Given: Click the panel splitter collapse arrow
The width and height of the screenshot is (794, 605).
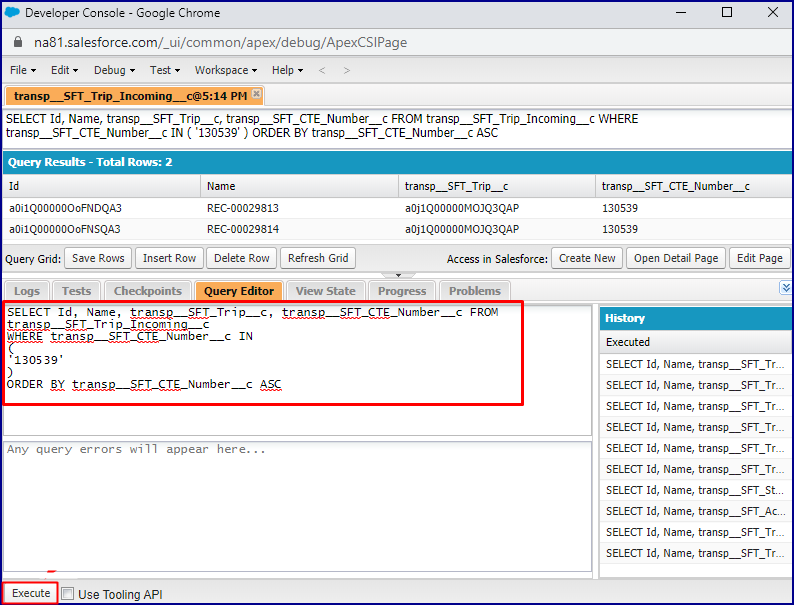Looking at the screenshot, I should [x=399, y=275].
